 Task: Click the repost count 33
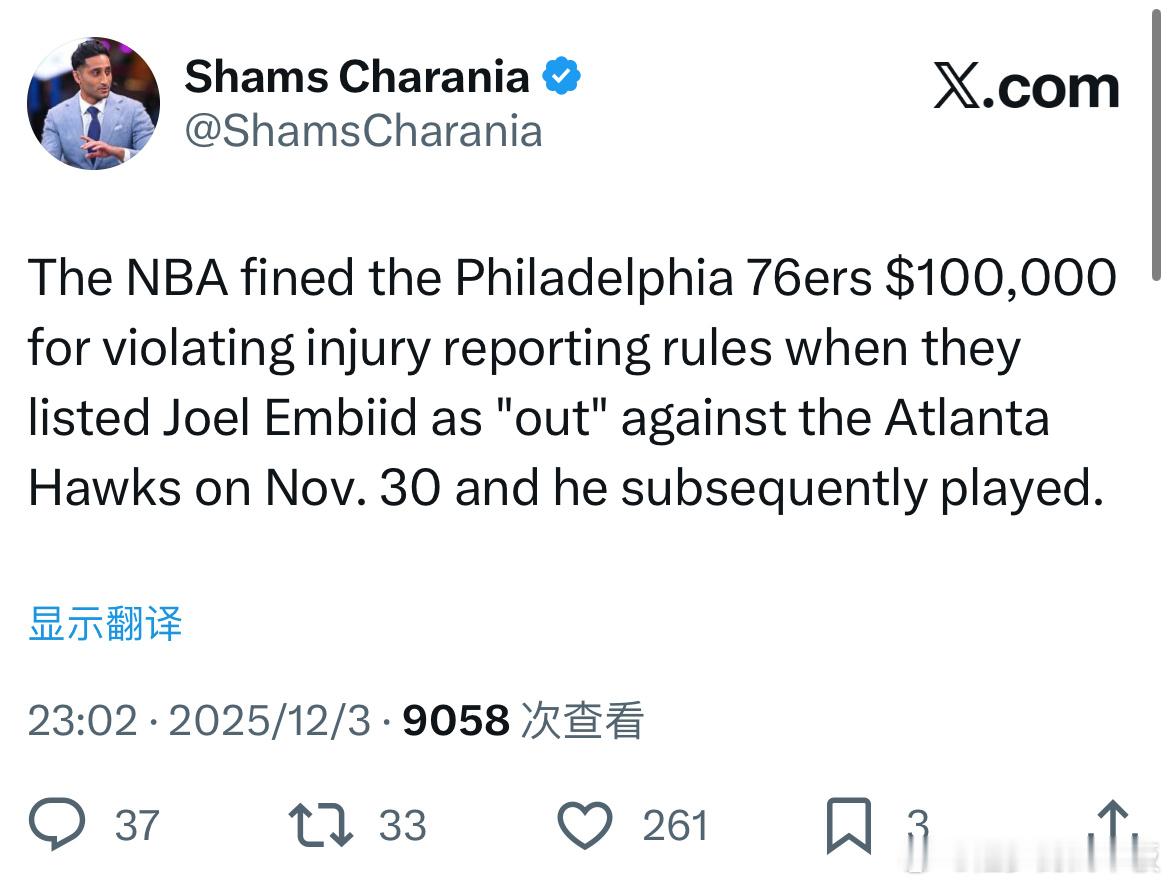click(x=404, y=825)
